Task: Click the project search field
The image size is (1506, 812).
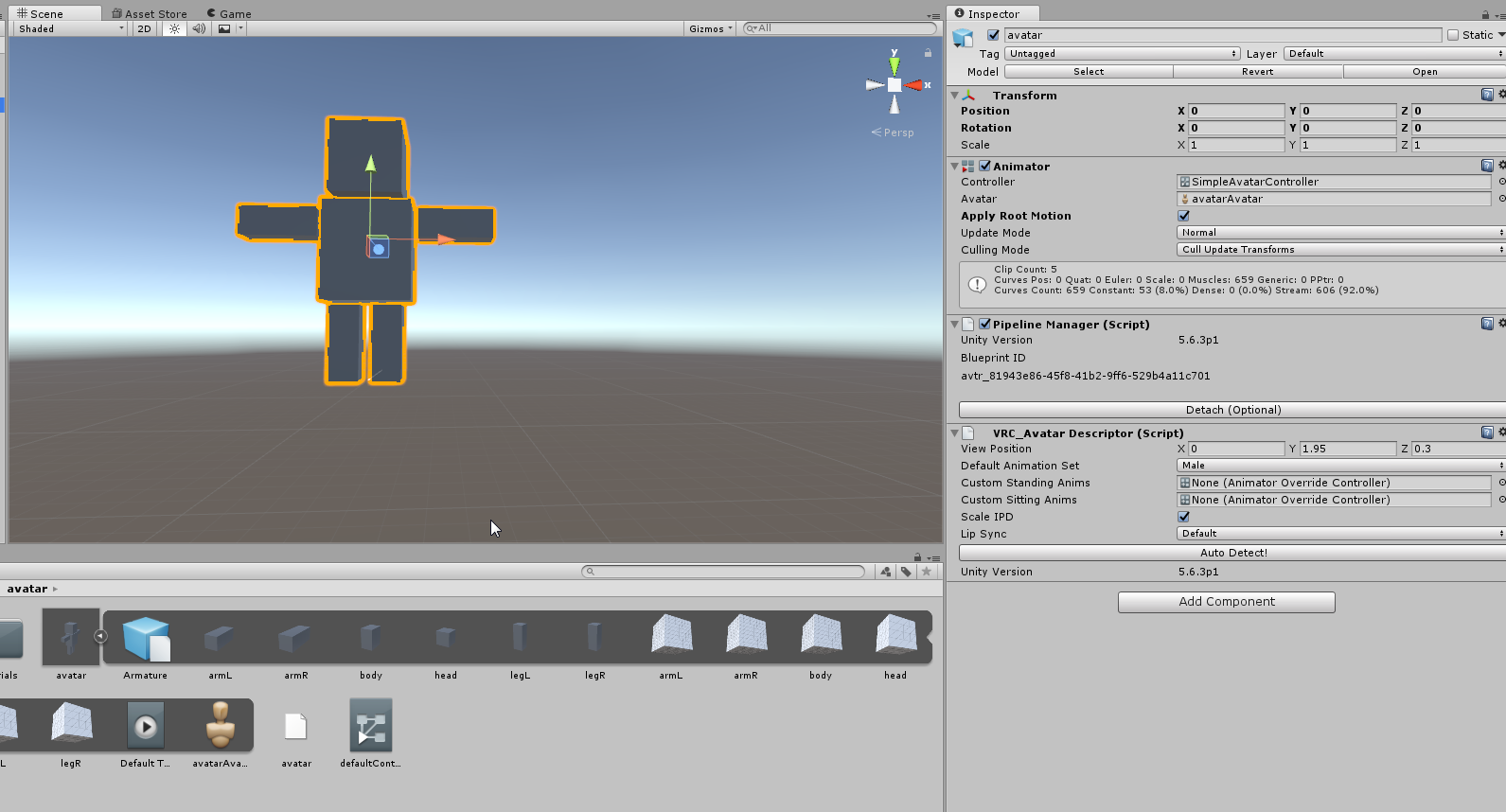Action: point(723,572)
